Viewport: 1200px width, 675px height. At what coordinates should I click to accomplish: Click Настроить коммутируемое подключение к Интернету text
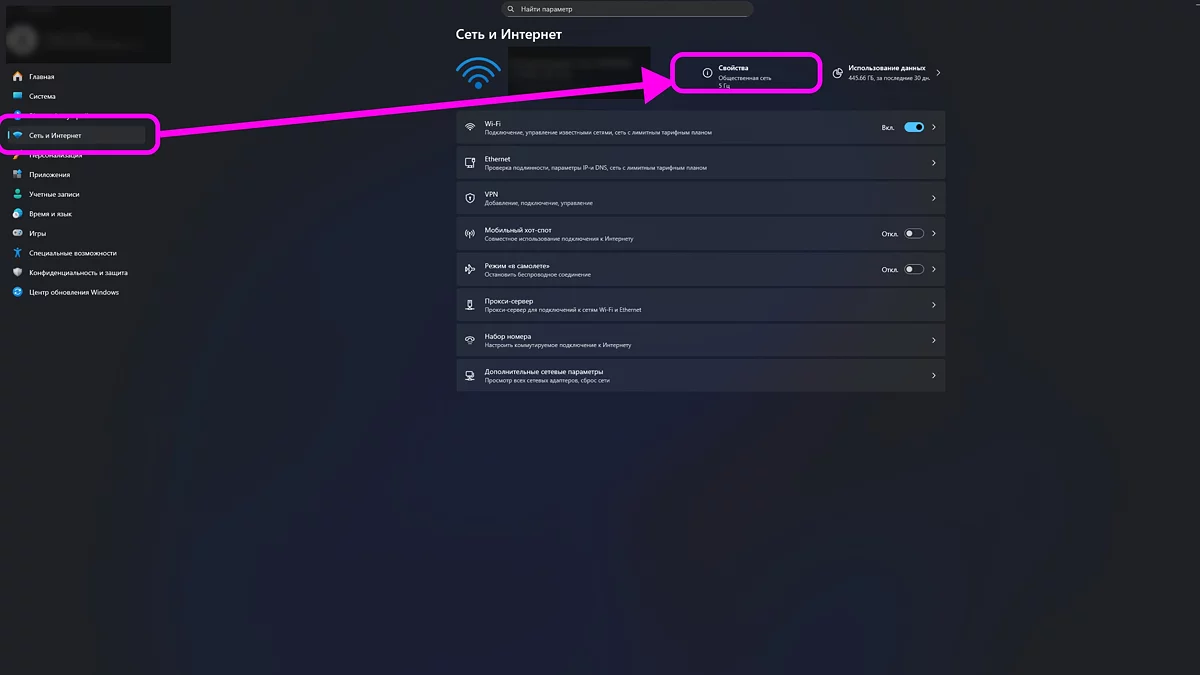pos(558,345)
